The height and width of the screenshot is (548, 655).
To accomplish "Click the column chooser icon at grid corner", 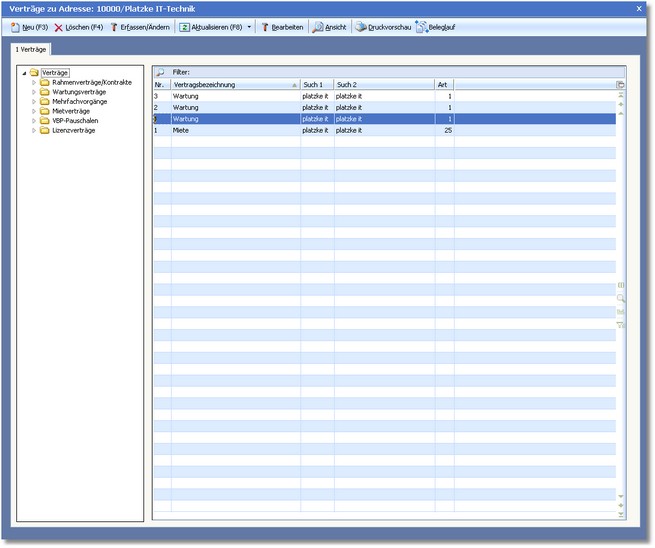I will 620,85.
